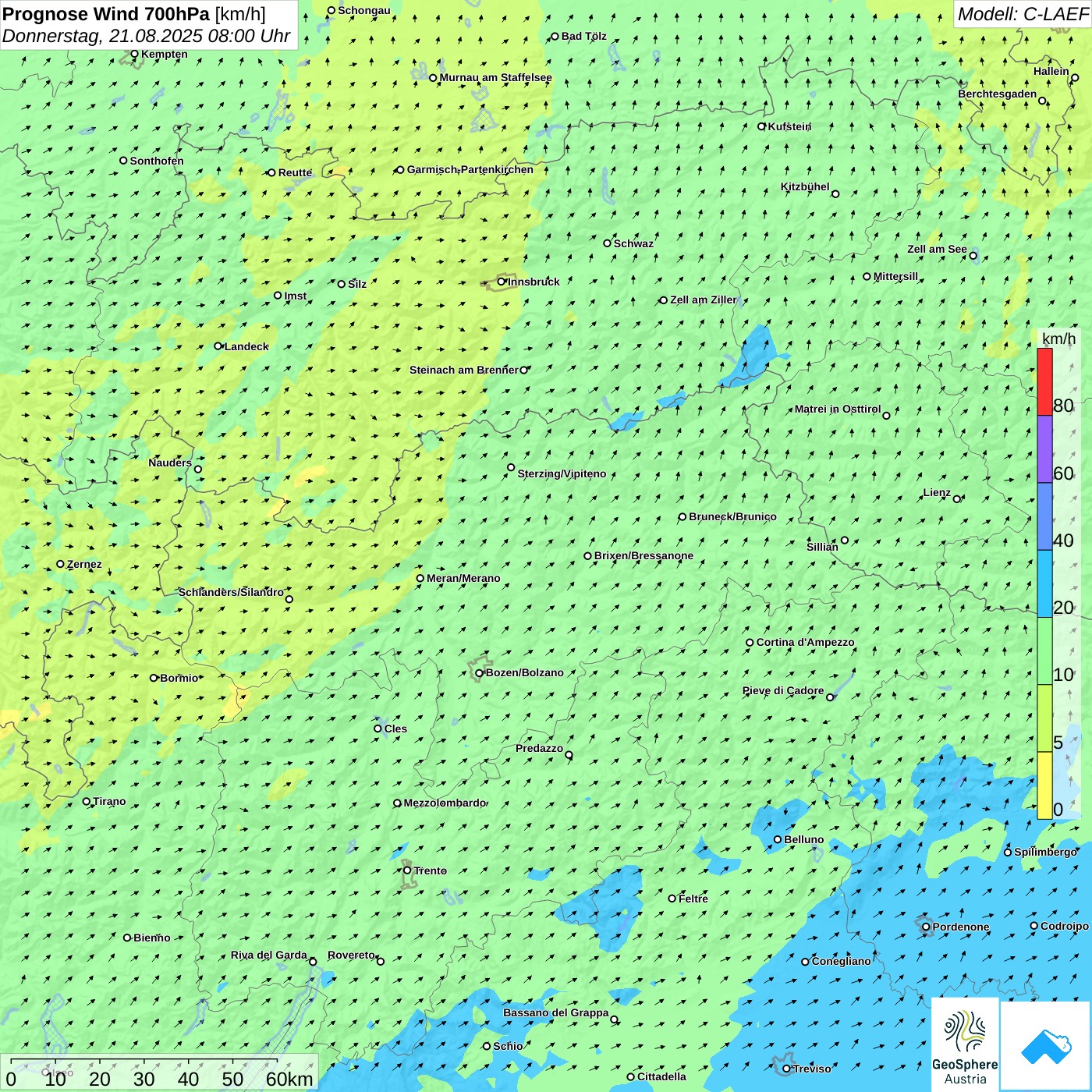The width and height of the screenshot is (1092, 1092).
Task: Click the blue 40 km/h legend segment
Action: [x=1044, y=516]
